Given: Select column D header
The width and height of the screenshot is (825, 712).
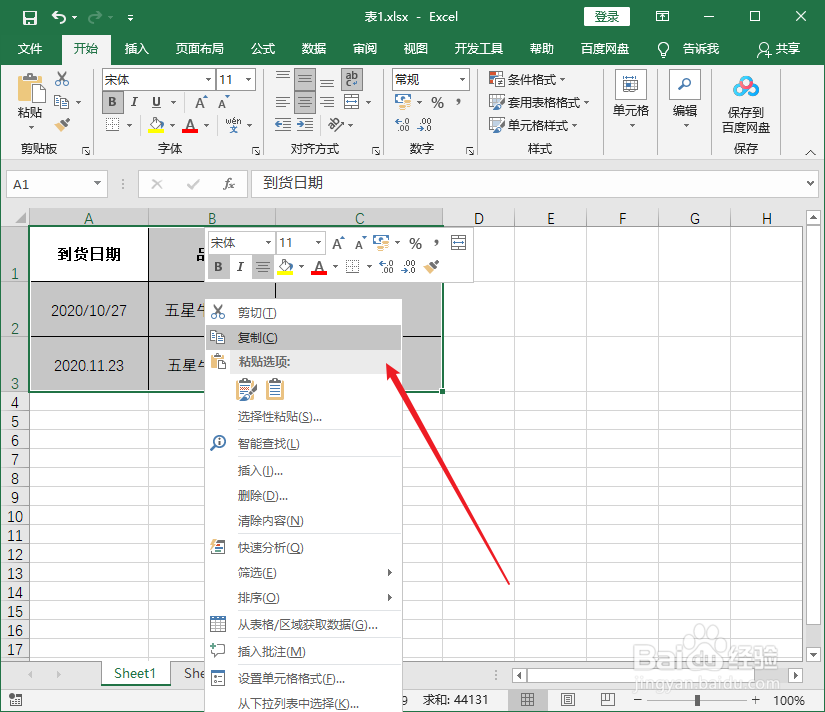Looking at the screenshot, I should pos(478,218).
